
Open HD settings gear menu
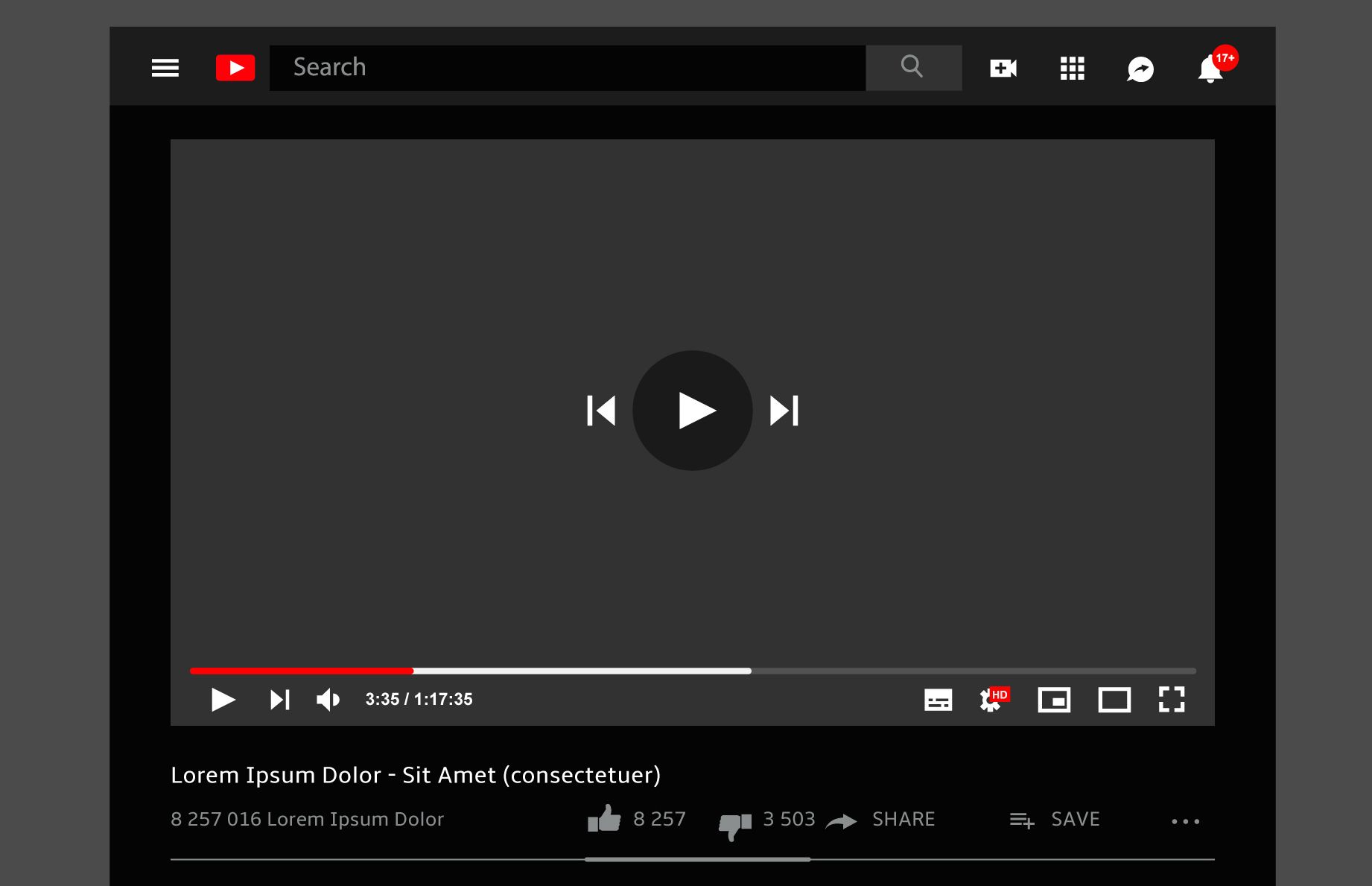(x=994, y=699)
